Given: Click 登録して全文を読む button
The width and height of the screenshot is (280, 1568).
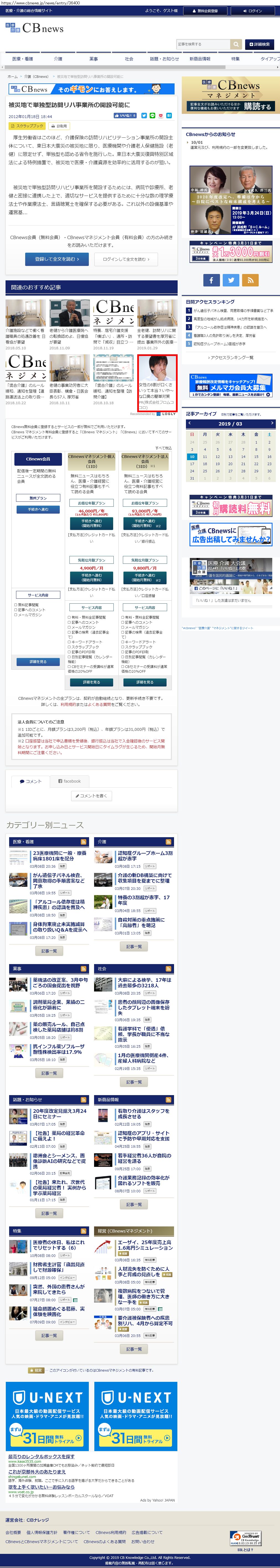Looking at the screenshot, I should (x=56, y=259).
